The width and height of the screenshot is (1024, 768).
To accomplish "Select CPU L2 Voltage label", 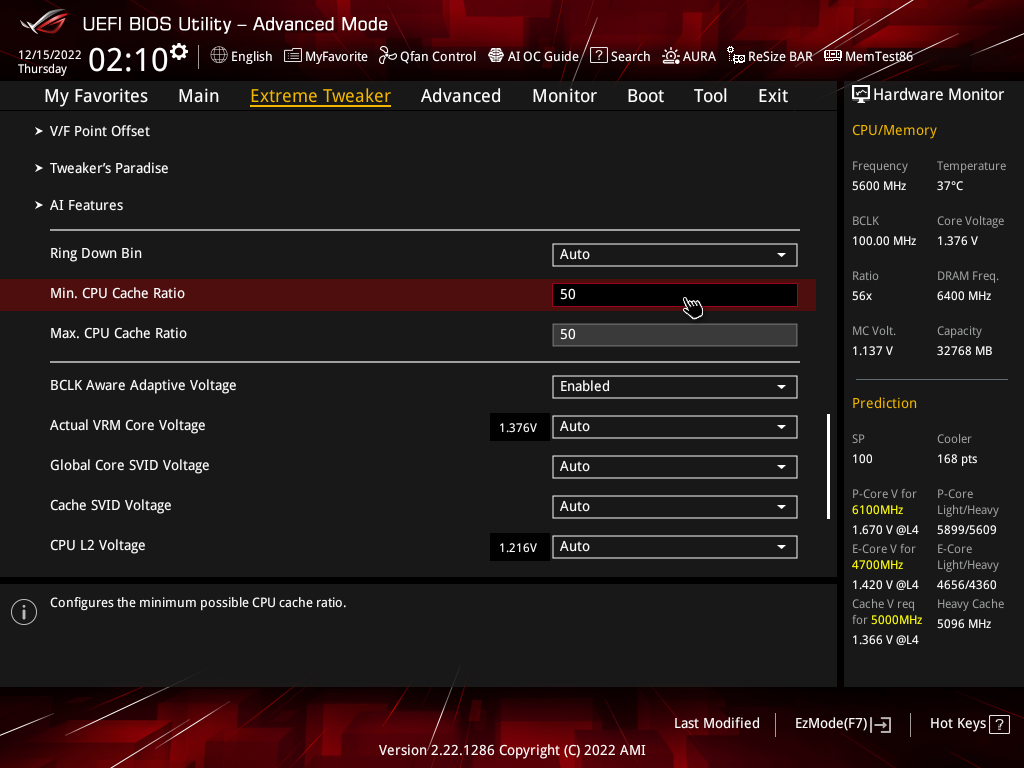I will pos(97,545).
